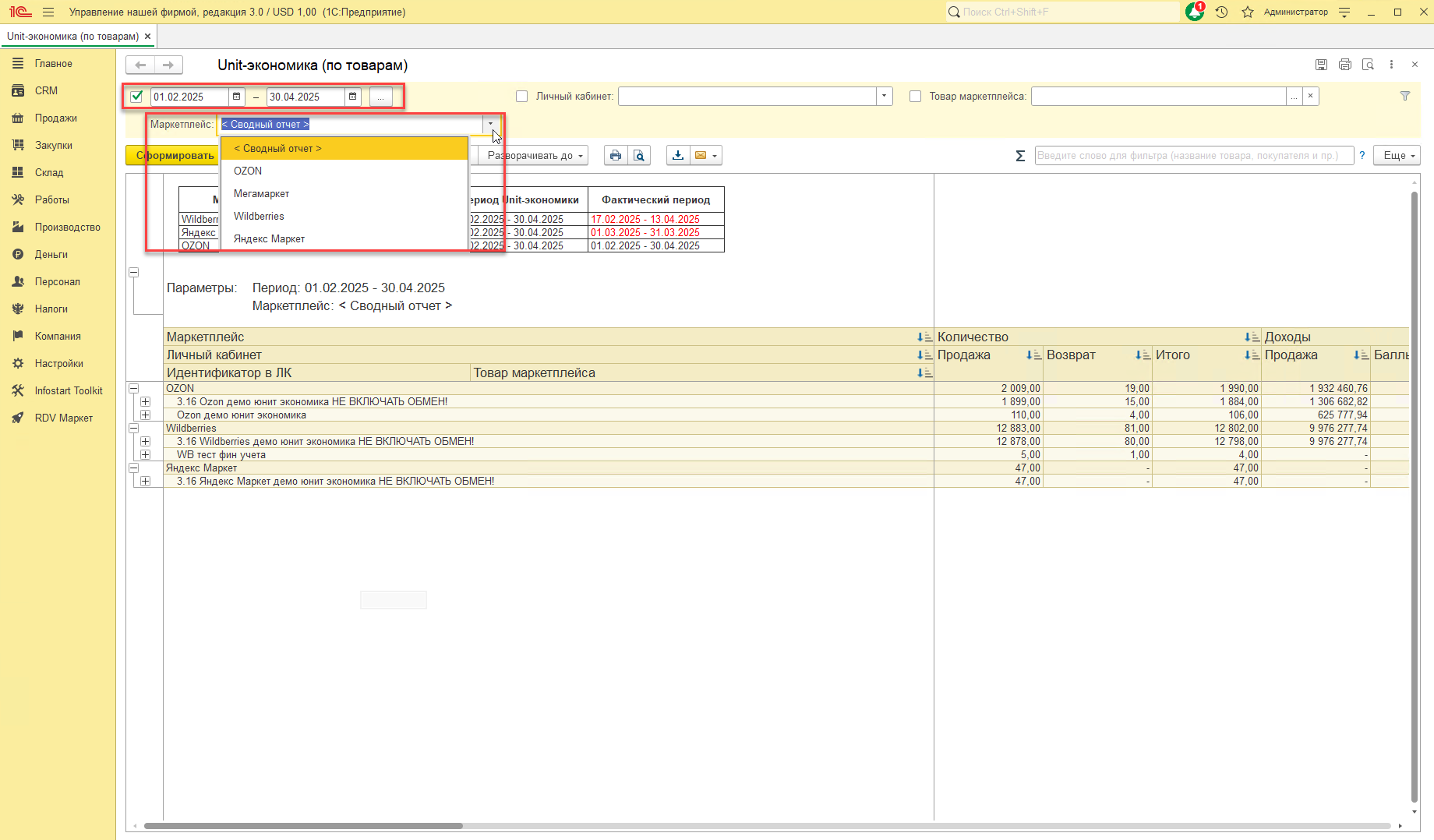1434x840 pixels.
Task: Save report with the diskette icon
Action: (1321, 65)
